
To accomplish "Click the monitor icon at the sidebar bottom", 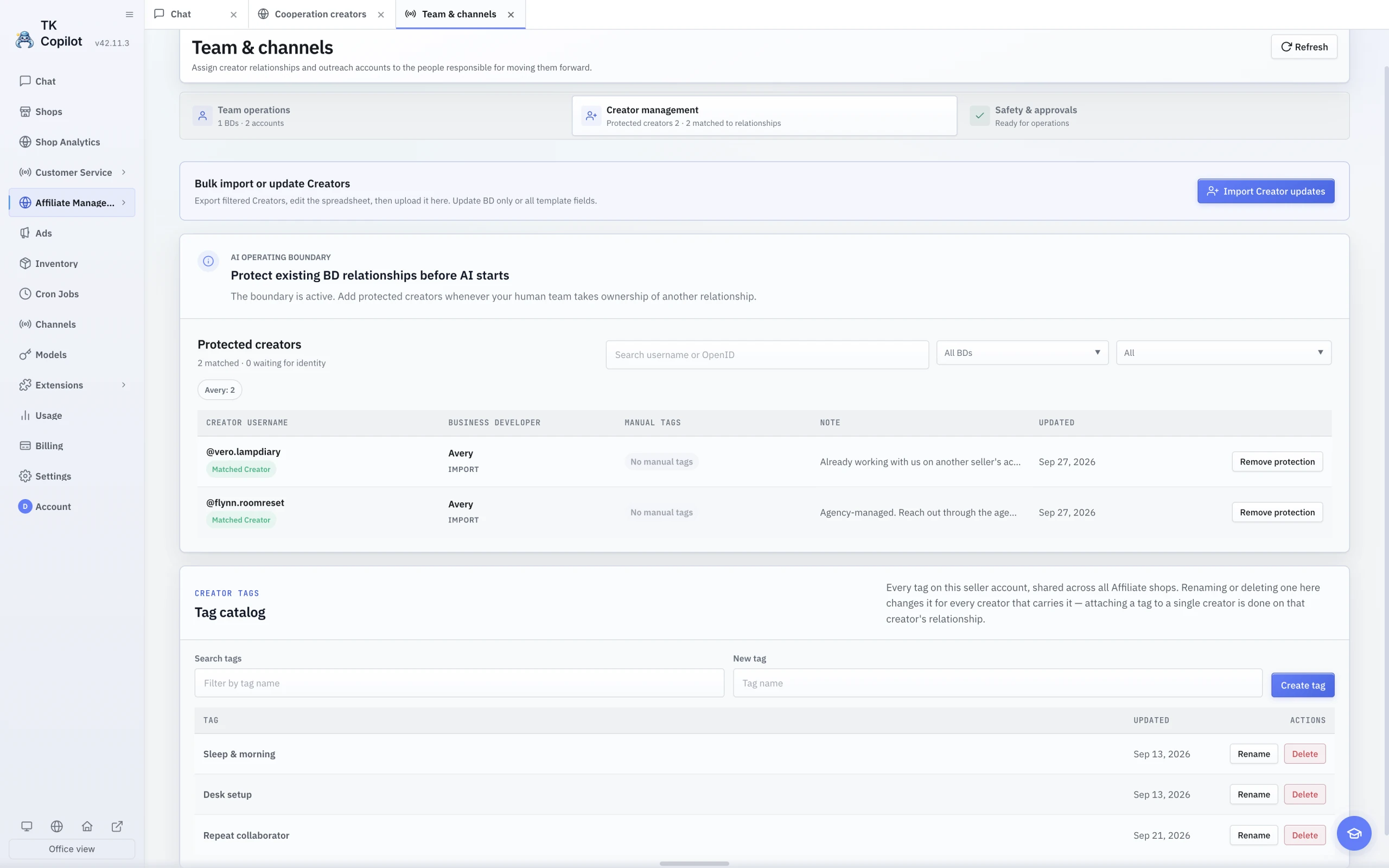I will click(27, 826).
